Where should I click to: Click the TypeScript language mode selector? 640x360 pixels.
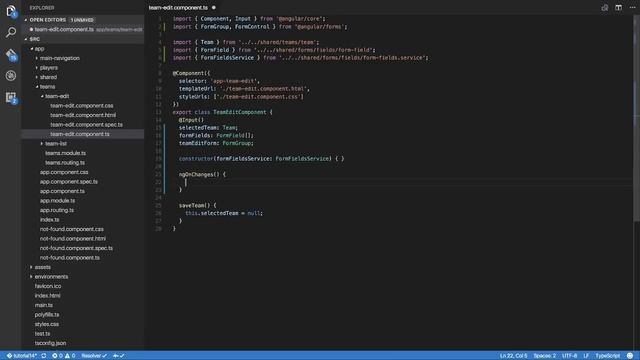(x=607, y=356)
